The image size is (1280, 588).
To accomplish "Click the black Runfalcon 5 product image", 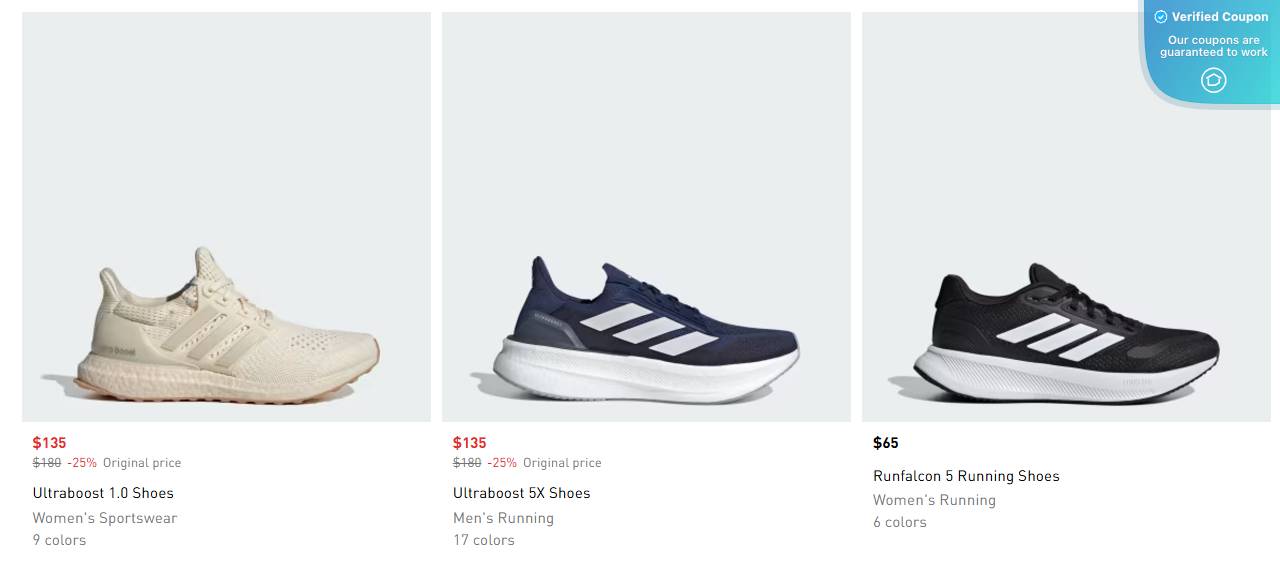I will tap(1065, 215).
